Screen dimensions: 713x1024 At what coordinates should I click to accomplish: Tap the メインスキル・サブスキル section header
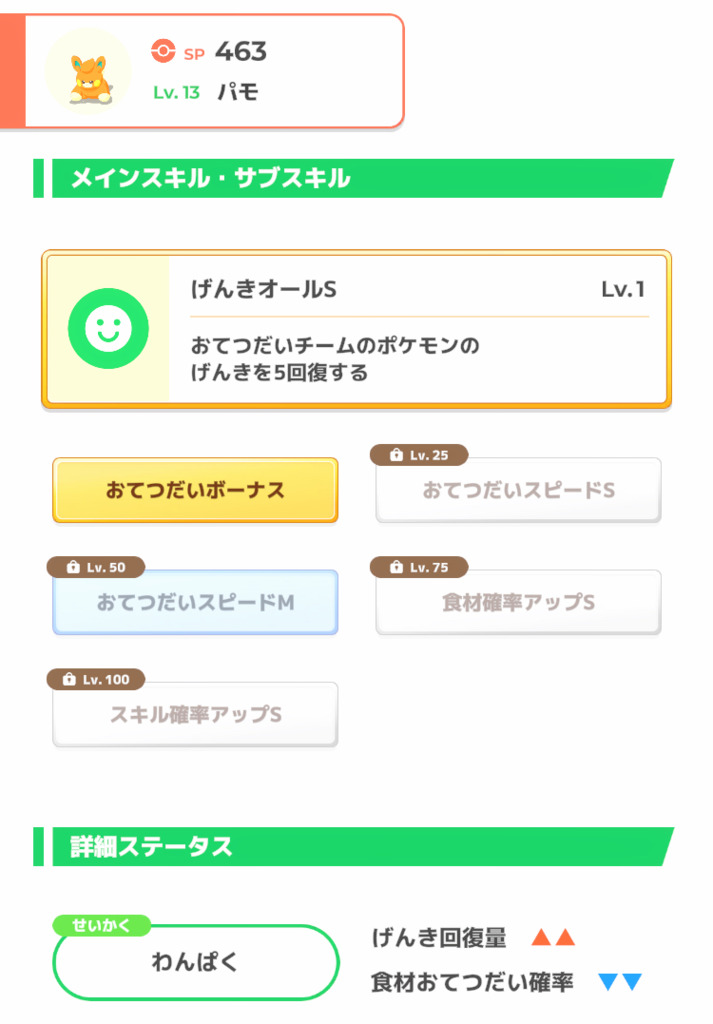tap(354, 178)
